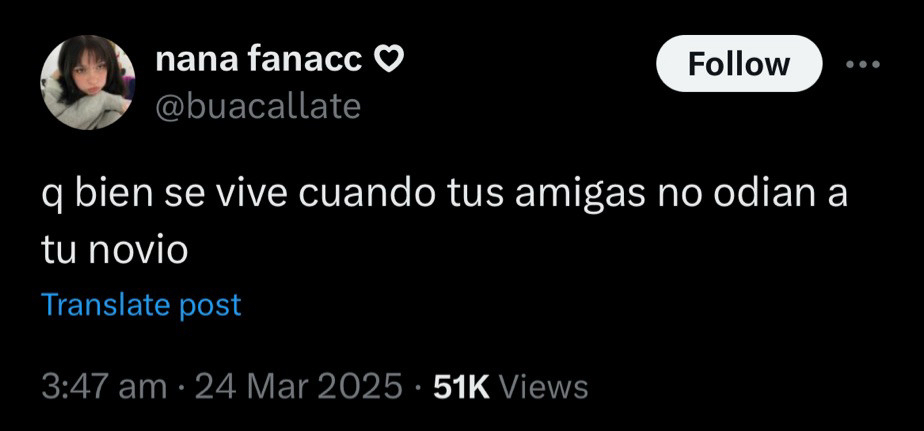Click the white heart emoji after name
This screenshot has width=924, height=431.
click(390, 60)
